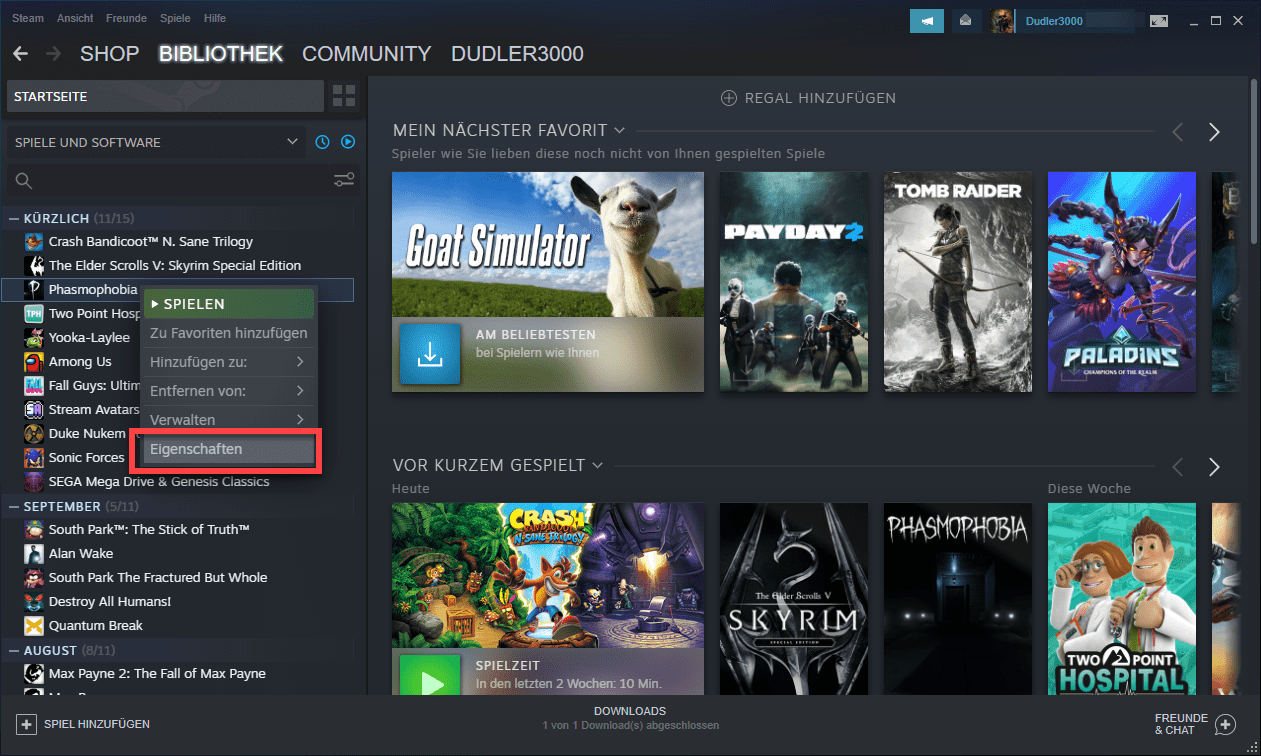Open the Tomb Raider cover

point(958,282)
